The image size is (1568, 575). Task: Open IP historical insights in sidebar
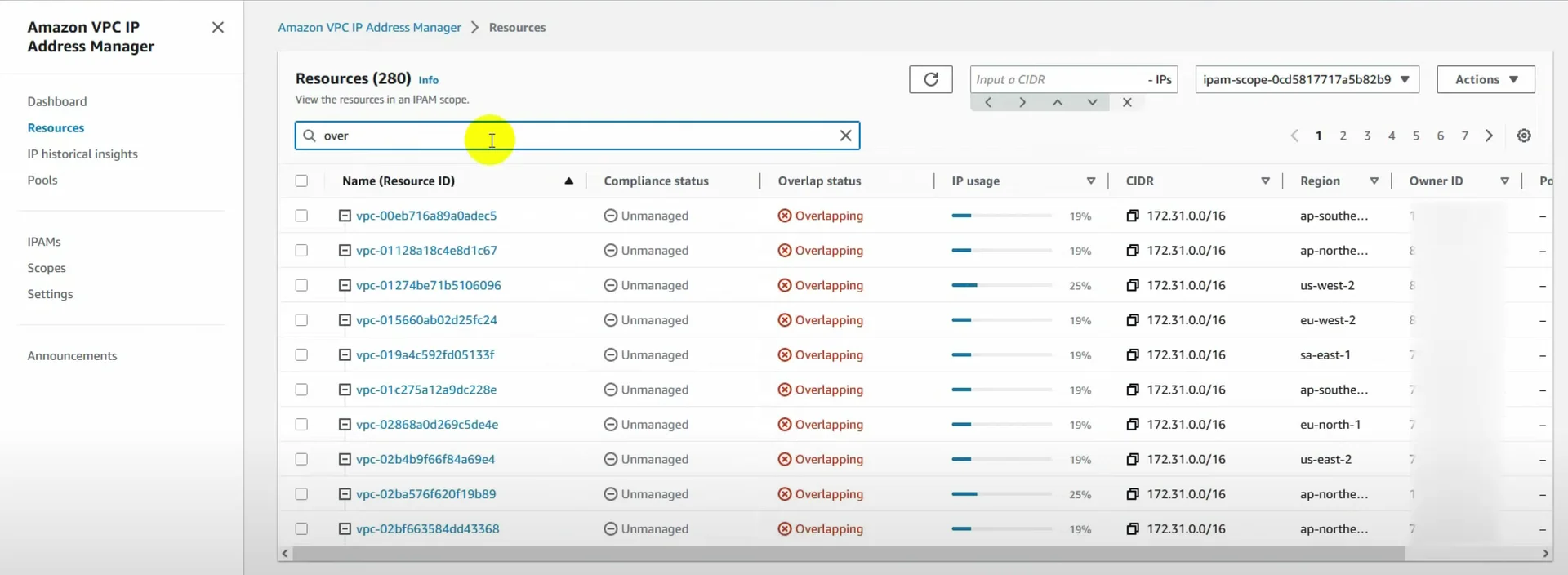pyautogui.click(x=82, y=154)
